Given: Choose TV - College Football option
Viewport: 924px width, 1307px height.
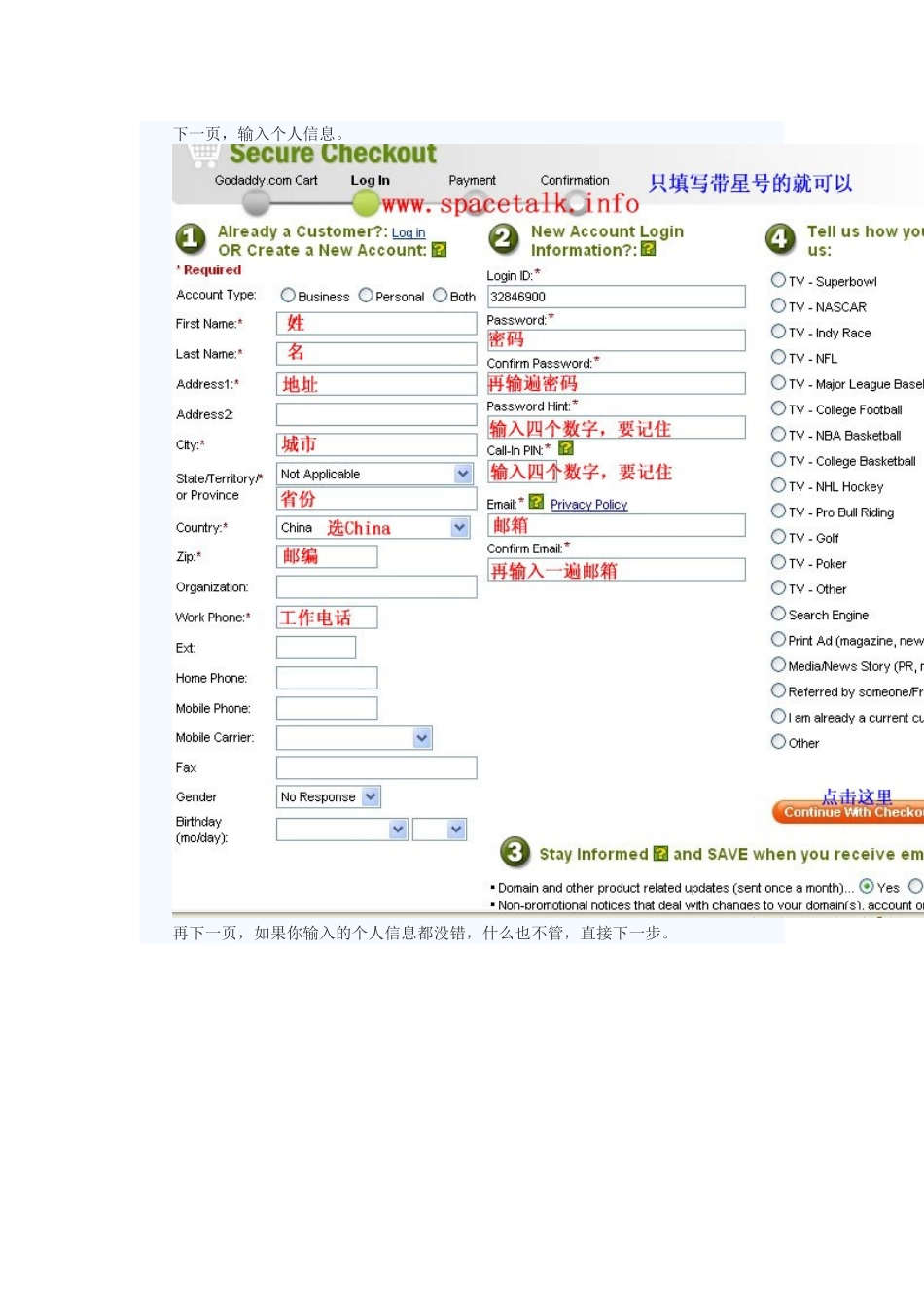Looking at the screenshot, I should click(778, 408).
